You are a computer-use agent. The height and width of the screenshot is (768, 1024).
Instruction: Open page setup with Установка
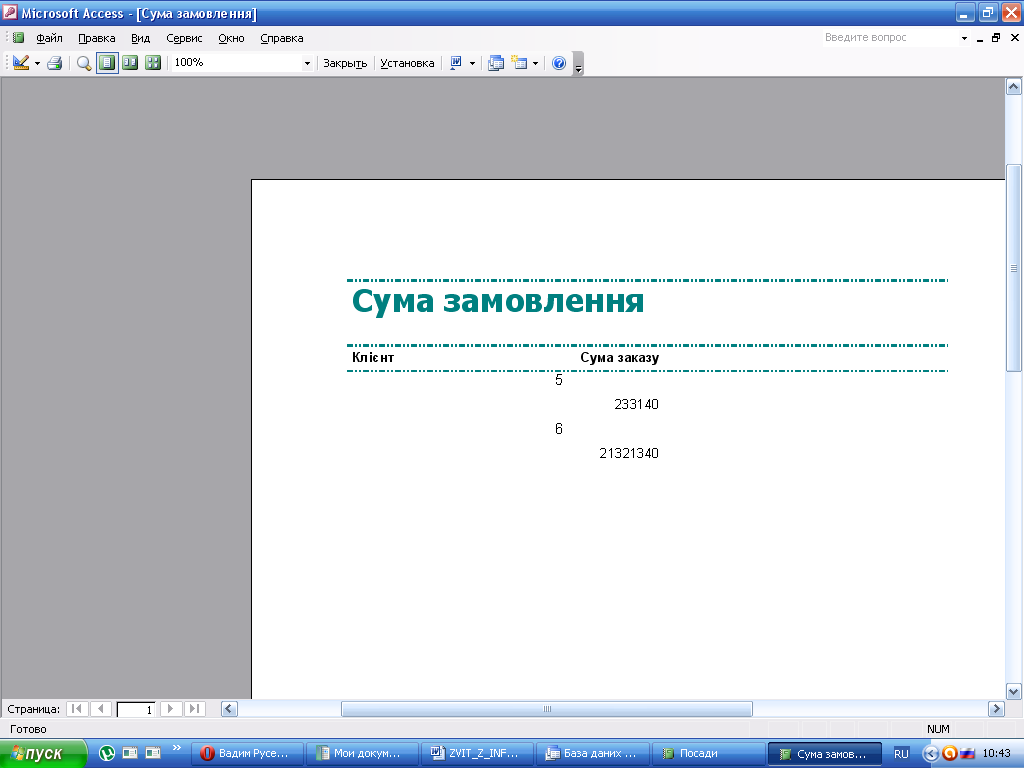coord(407,63)
